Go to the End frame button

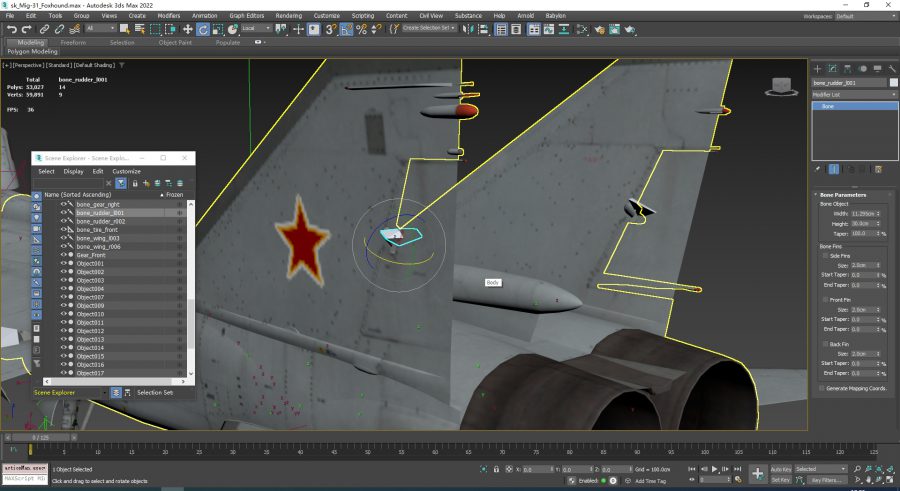737,469
